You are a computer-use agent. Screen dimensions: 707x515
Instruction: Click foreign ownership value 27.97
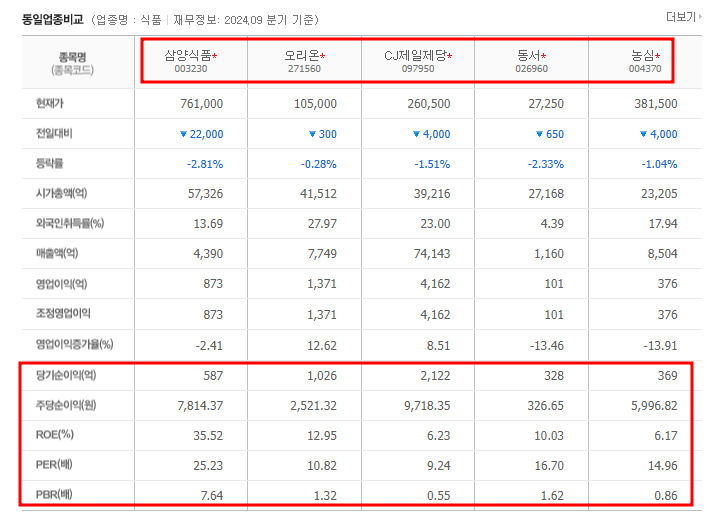(x=322, y=224)
